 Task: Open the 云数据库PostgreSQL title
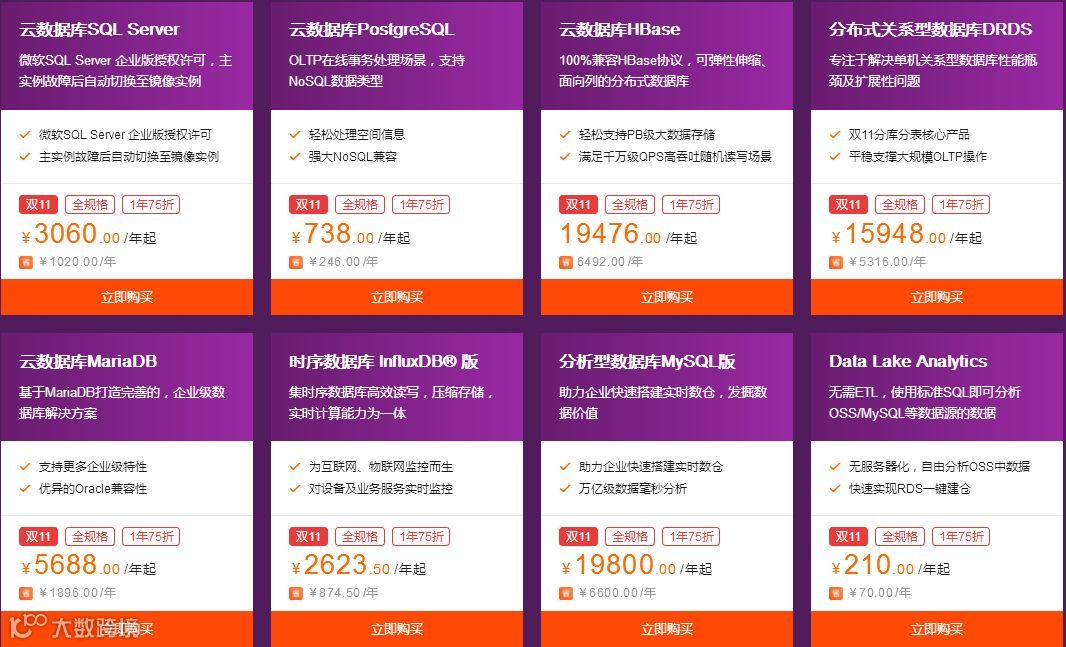point(371,29)
